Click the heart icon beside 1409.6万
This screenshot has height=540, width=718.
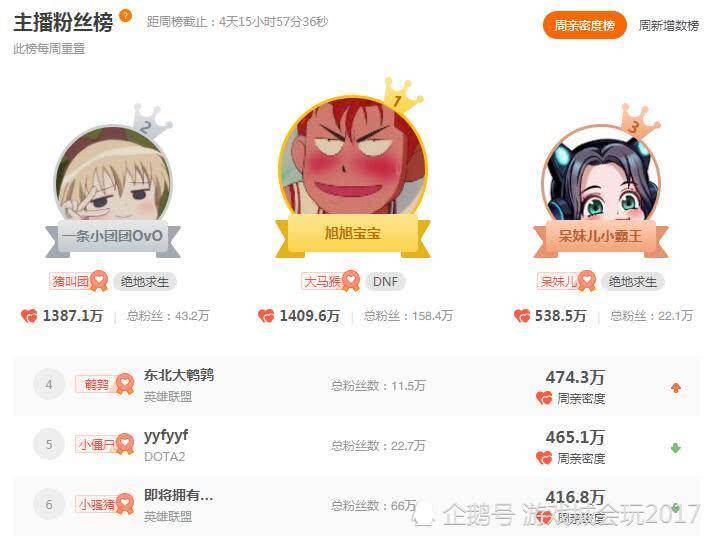point(266,316)
